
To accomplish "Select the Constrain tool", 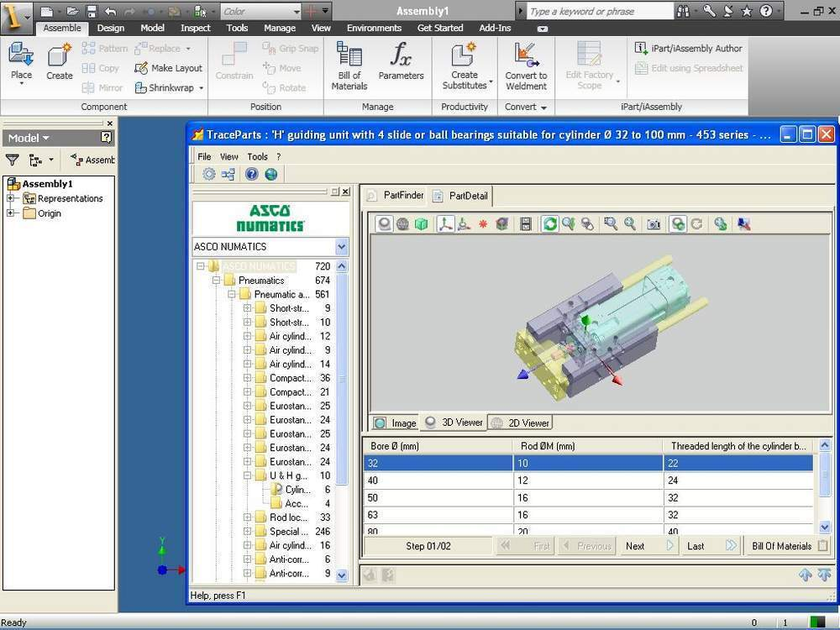I will point(233,62).
